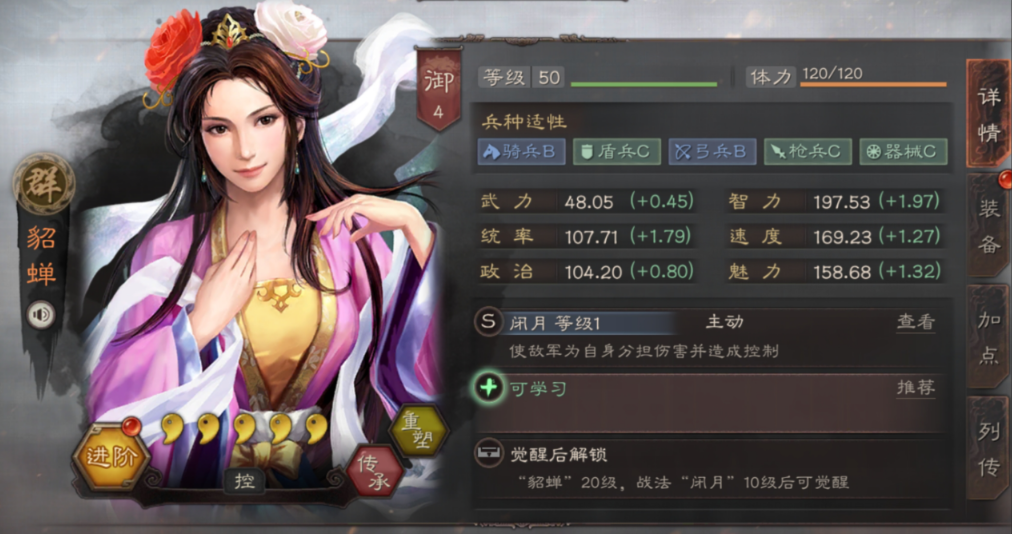Tap the red 御 4 banner
The image size is (1012, 534).
(x=439, y=89)
